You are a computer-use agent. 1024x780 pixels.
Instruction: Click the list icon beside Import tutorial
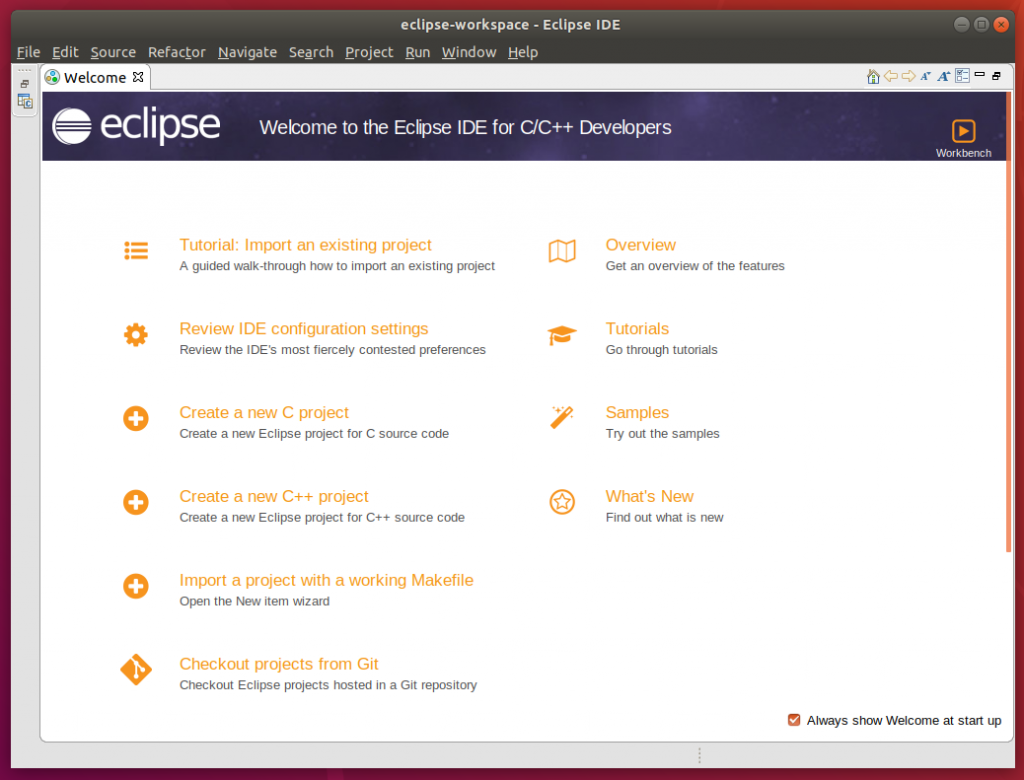click(x=136, y=250)
